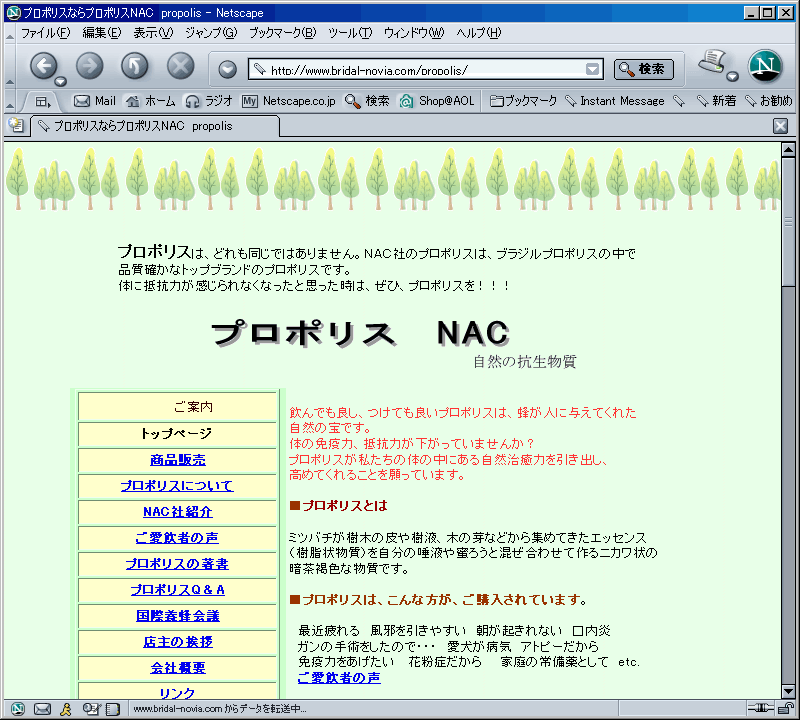The image size is (800, 720).
Task: Open the プロポリスQ&A link
Action: point(178,590)
